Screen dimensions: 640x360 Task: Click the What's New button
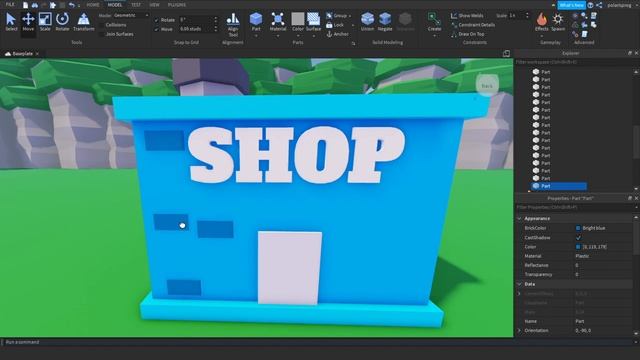(571, 5)
